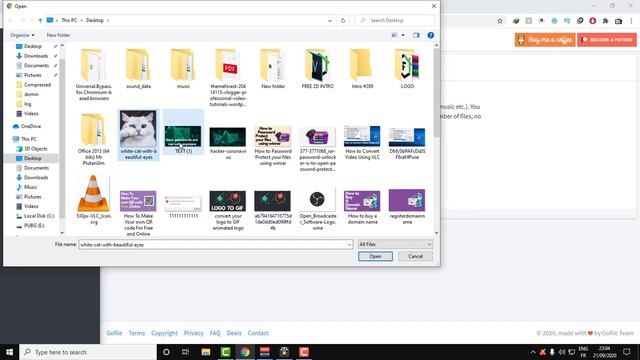The height and width of the screenshot is (360, 640).
Task: Click the Chrome taskbar icon
Action: [245, 352]
